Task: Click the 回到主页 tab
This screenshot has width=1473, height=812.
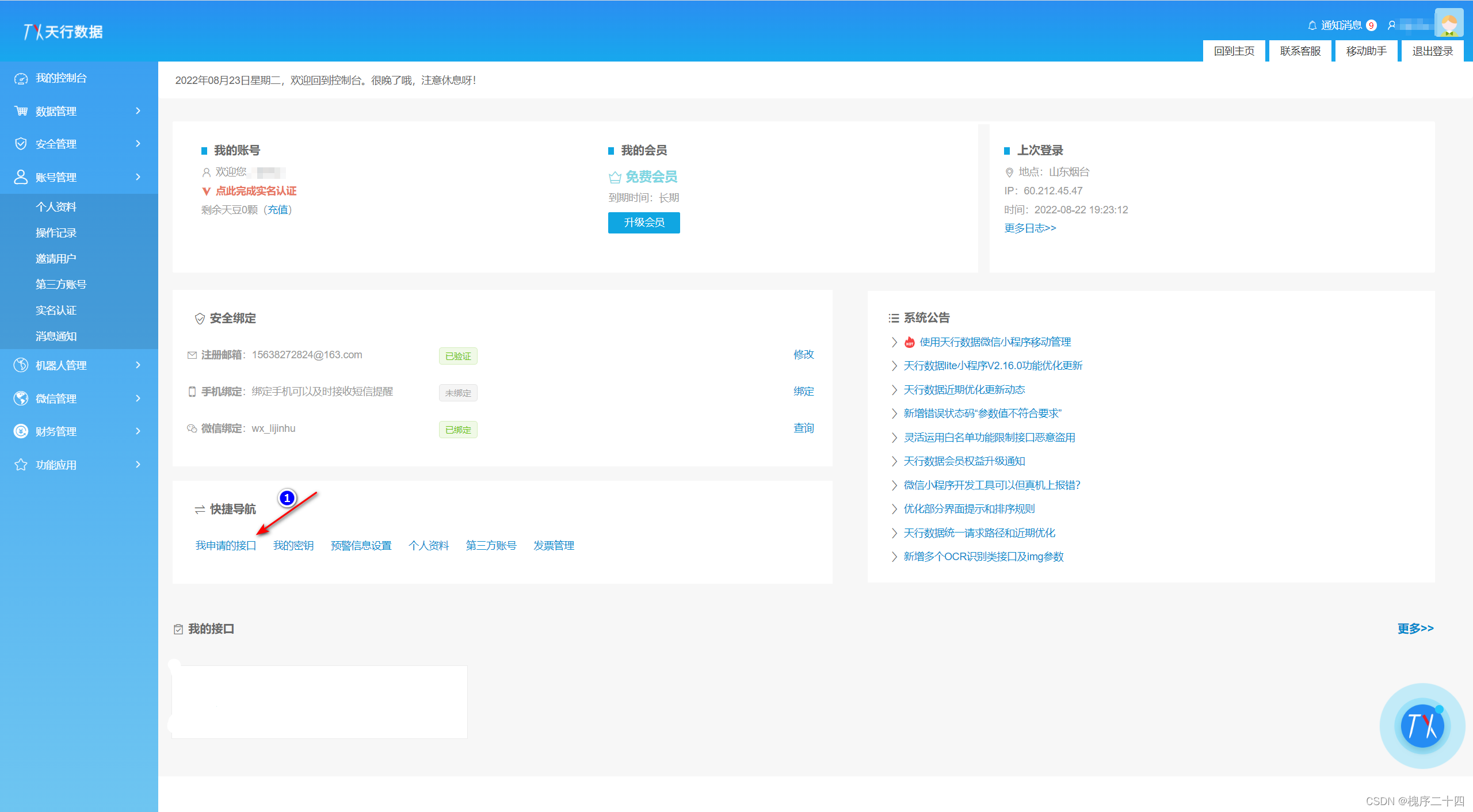Action: pyautogui.click(x=1234, y=51)
